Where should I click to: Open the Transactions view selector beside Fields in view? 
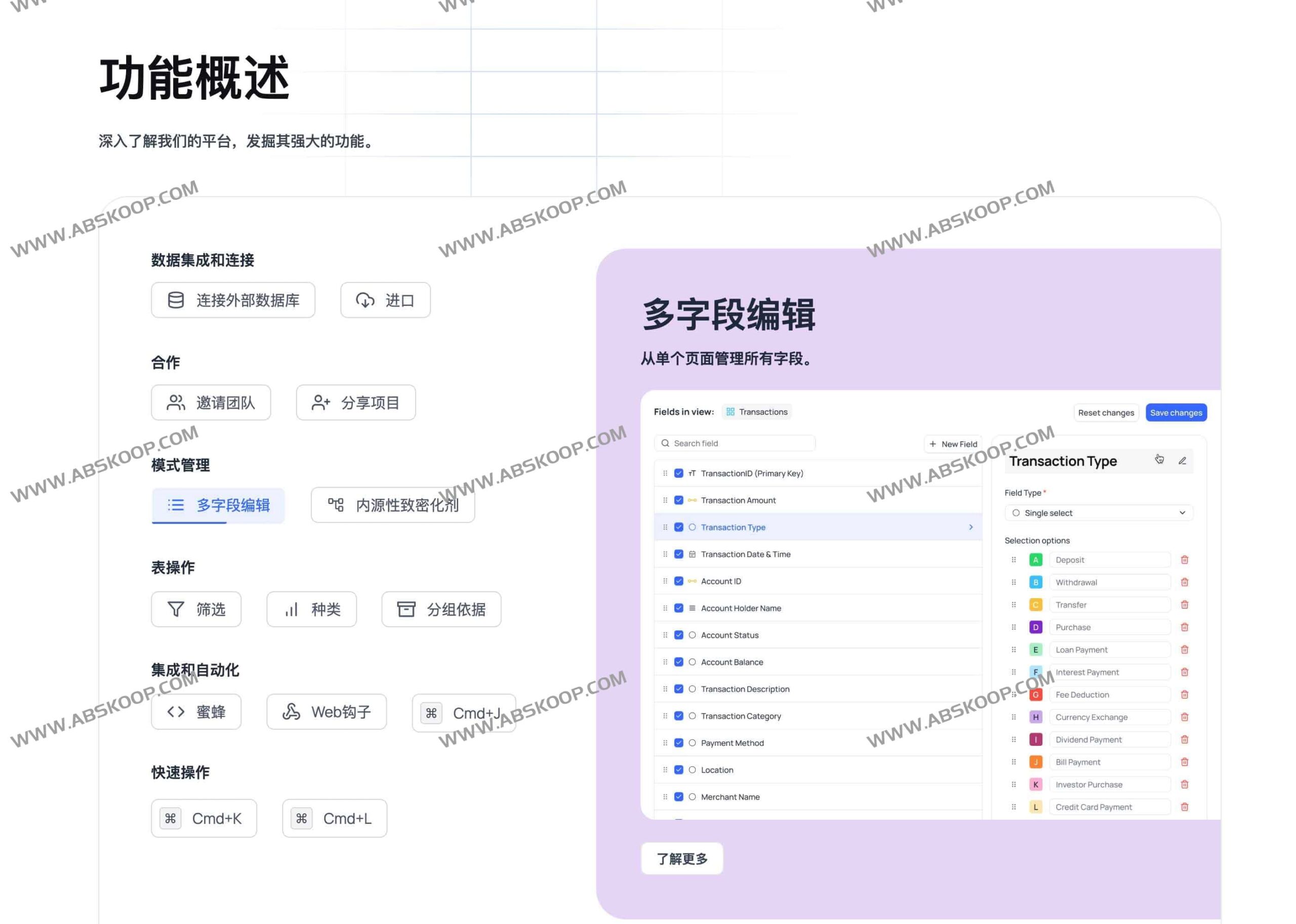coord(757,411)
